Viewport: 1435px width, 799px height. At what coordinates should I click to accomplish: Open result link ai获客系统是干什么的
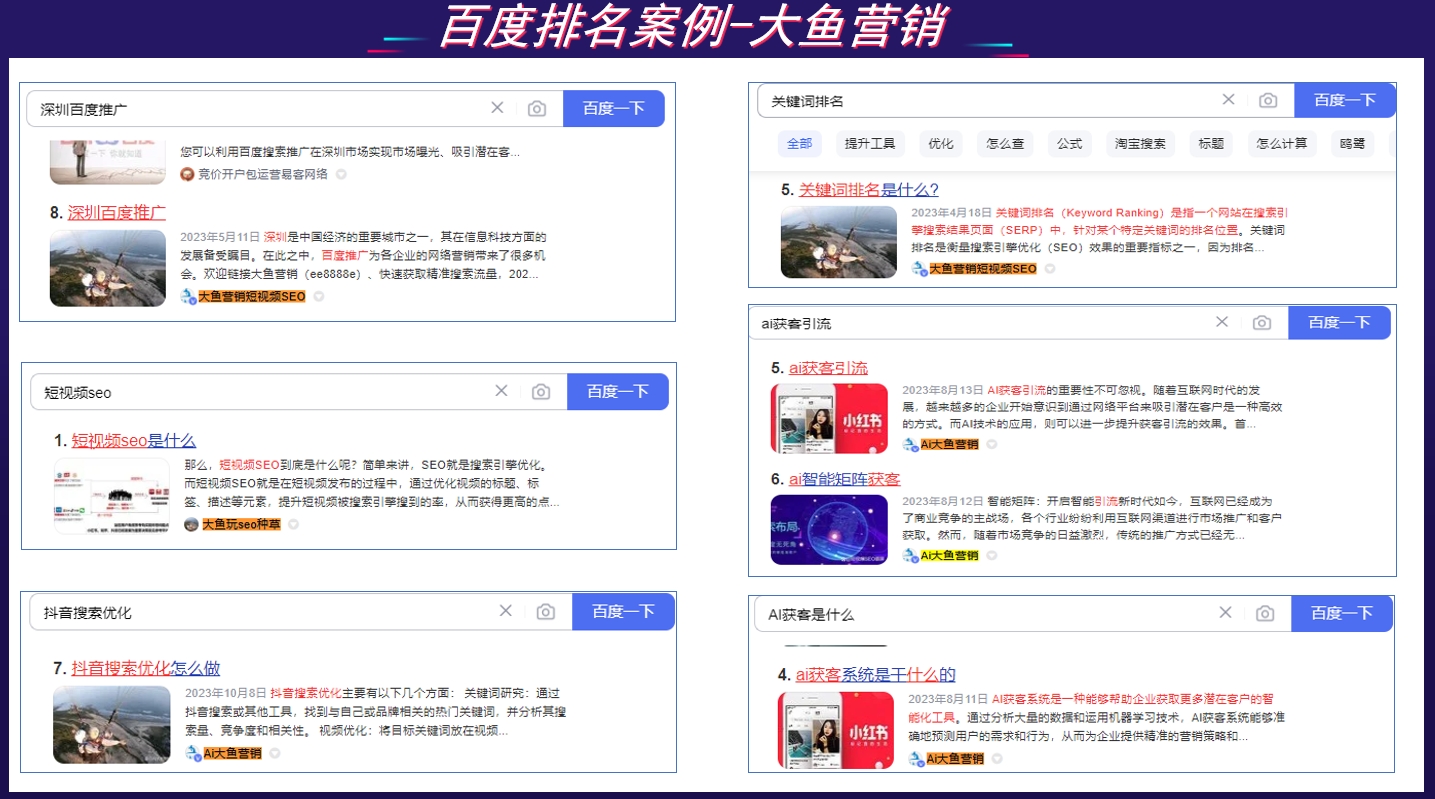pyautogui.click(x=876, y=675)
